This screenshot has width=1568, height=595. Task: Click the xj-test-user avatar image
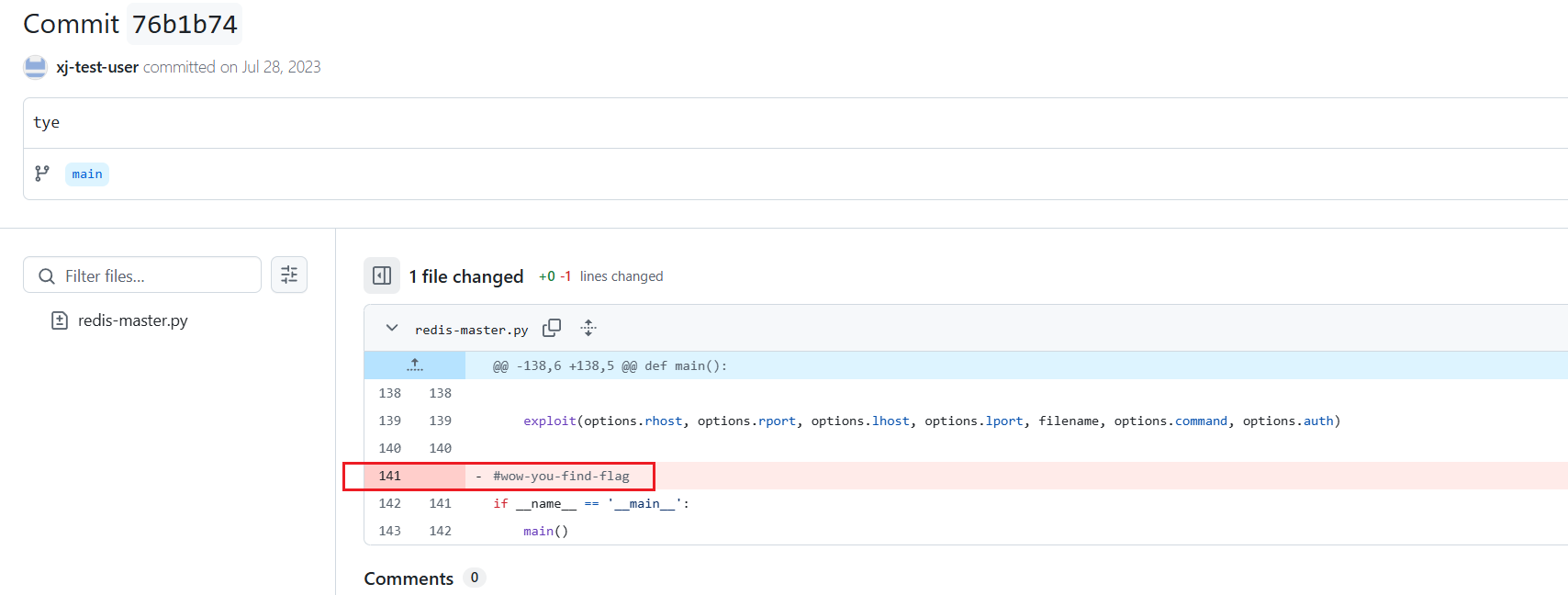click(x=35, y=67)
